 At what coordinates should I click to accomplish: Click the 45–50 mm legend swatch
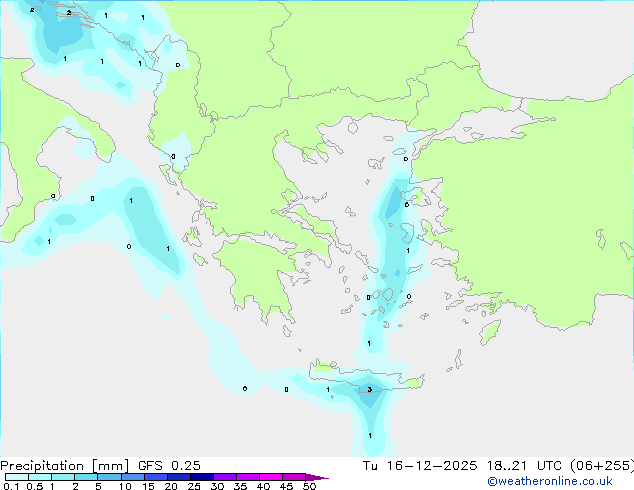tap(294, 477)
